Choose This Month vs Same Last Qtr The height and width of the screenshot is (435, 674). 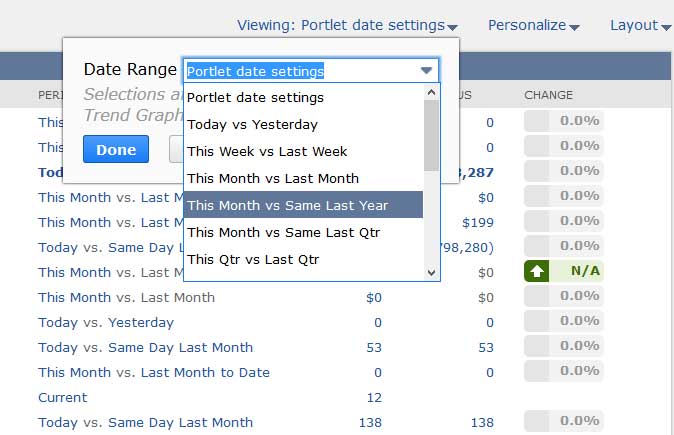pyautogui.click(x=283, y=232)
